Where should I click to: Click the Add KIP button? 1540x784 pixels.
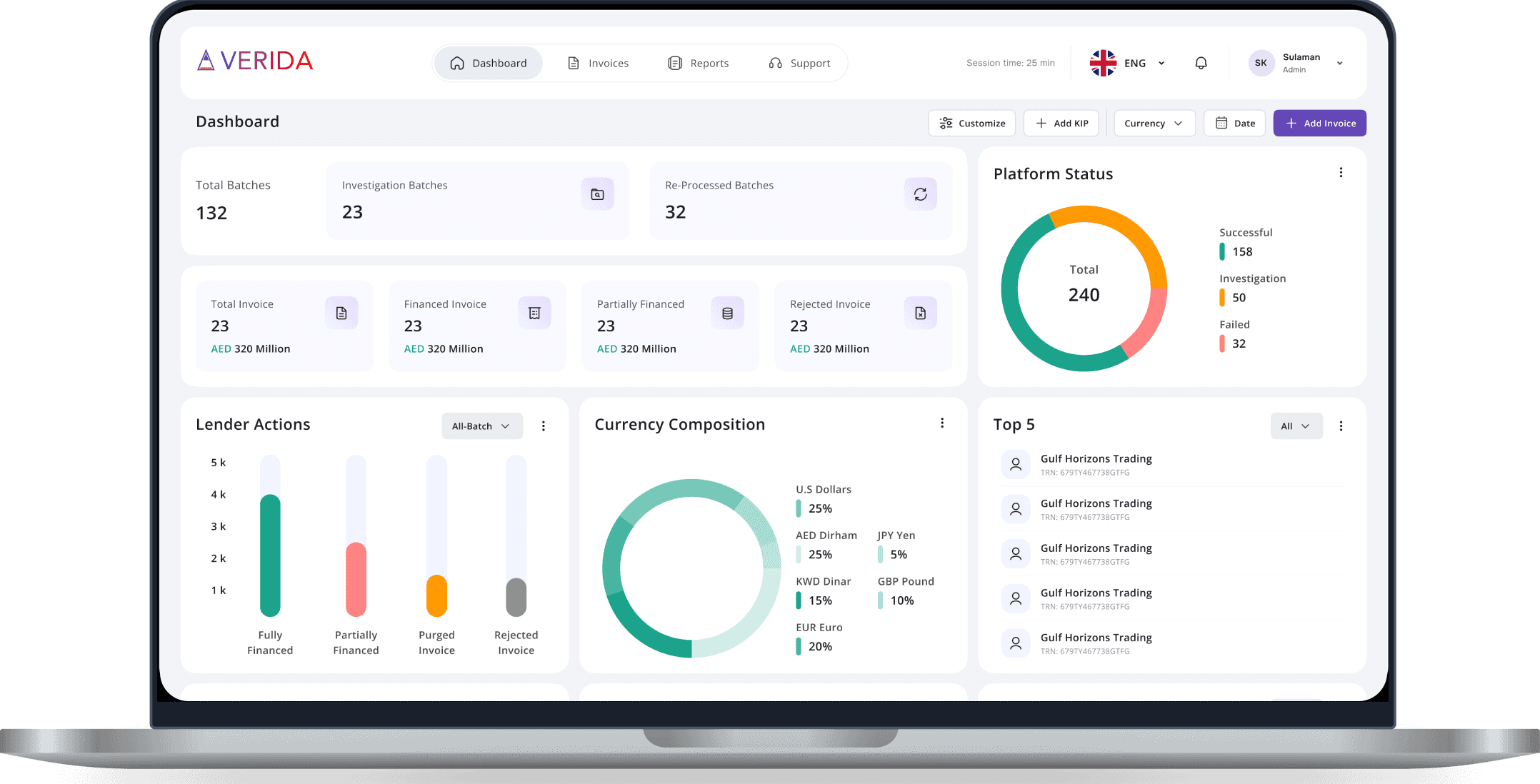click(x=1062, y=124)
